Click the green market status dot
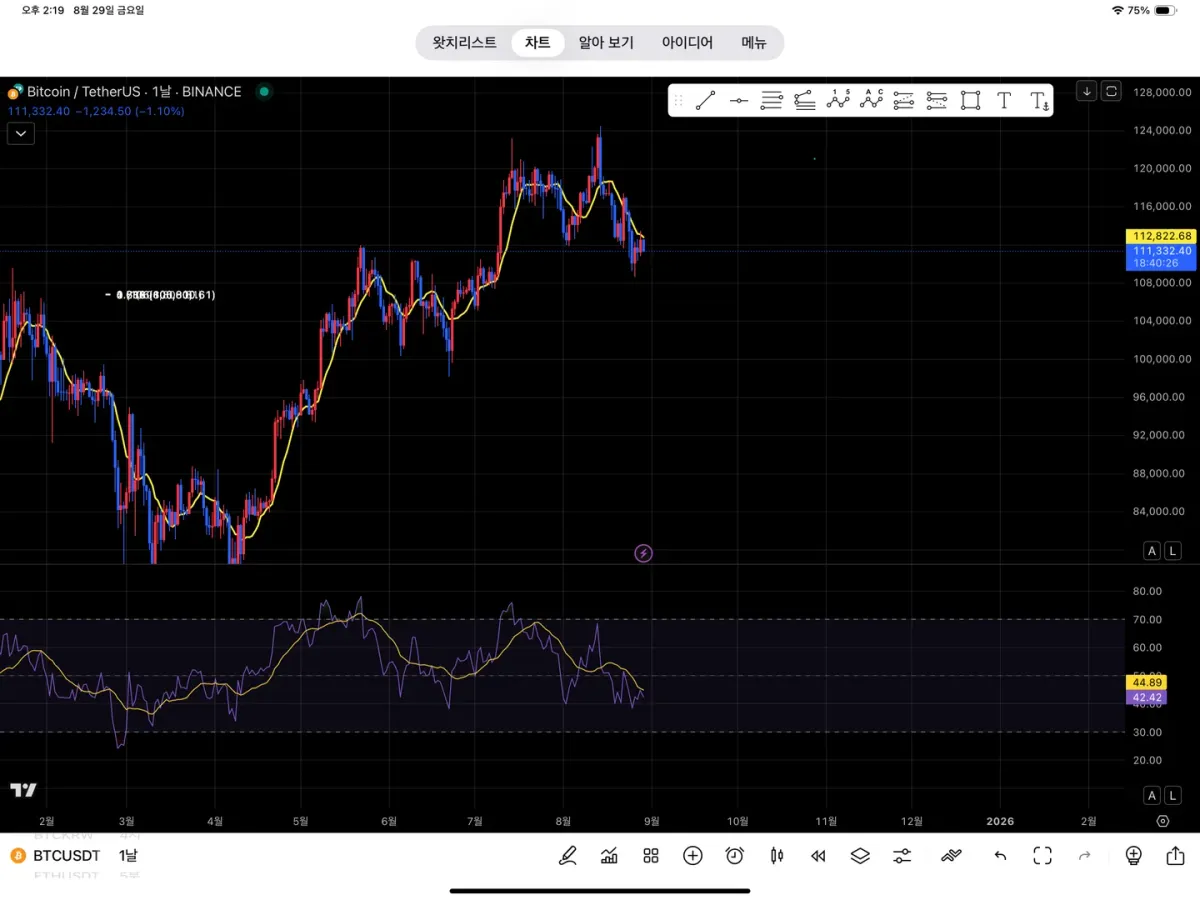Viewport: 1200px width, 900px height. pos(264,91)
